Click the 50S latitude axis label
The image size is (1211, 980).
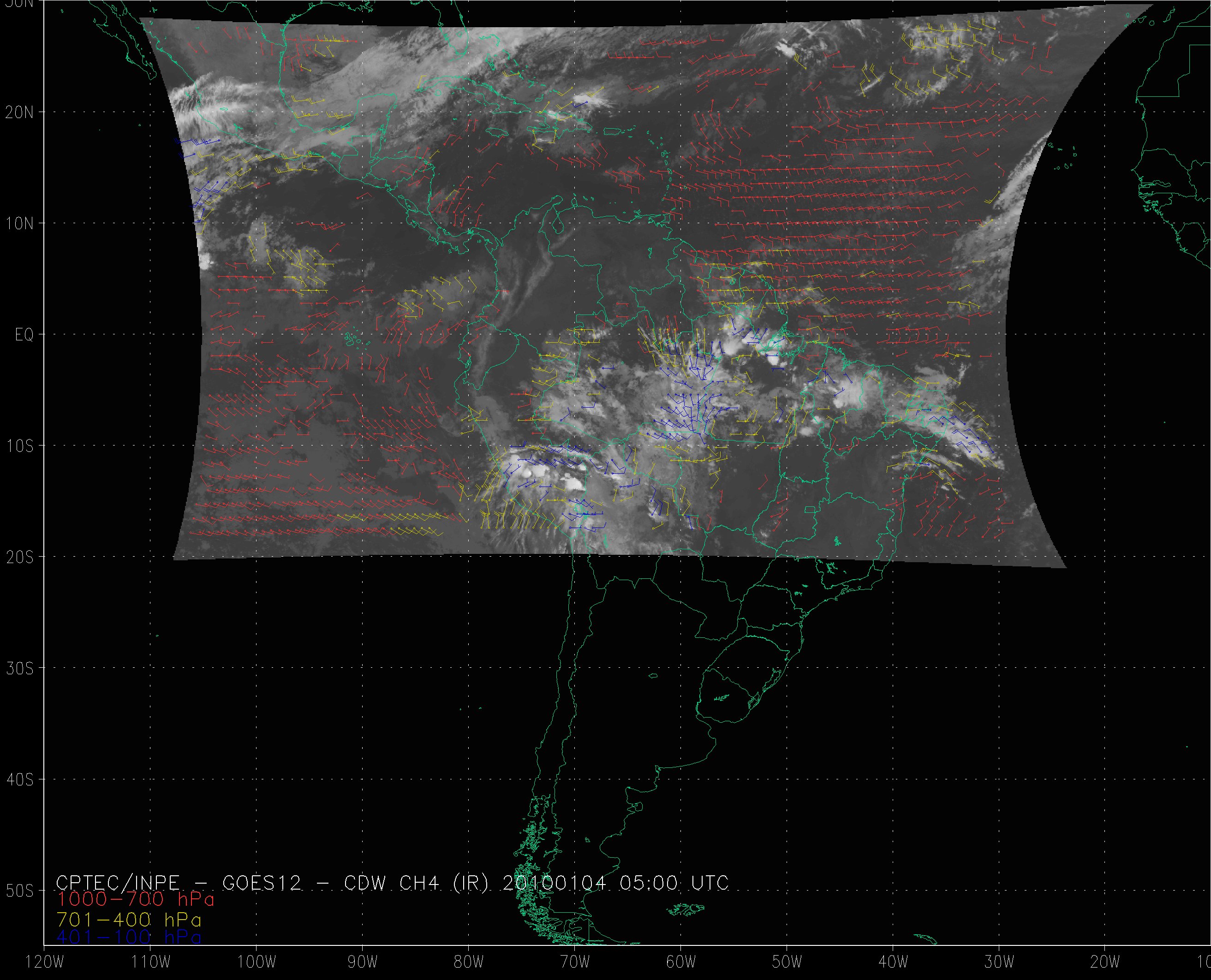(x=19, y=891)
